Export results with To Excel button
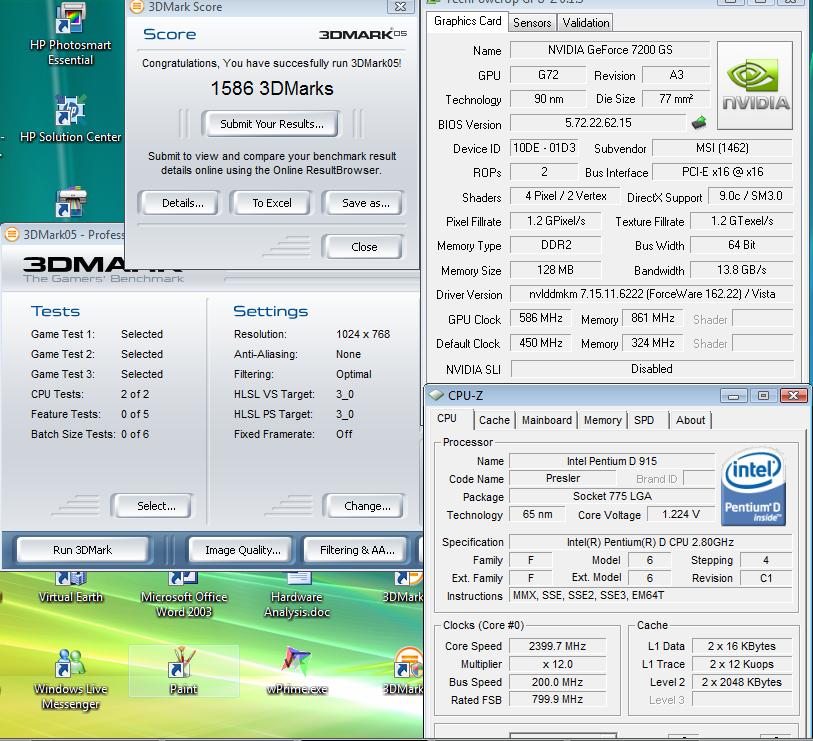This screenshot has height=741, width=813. click(x=272, y=203)
